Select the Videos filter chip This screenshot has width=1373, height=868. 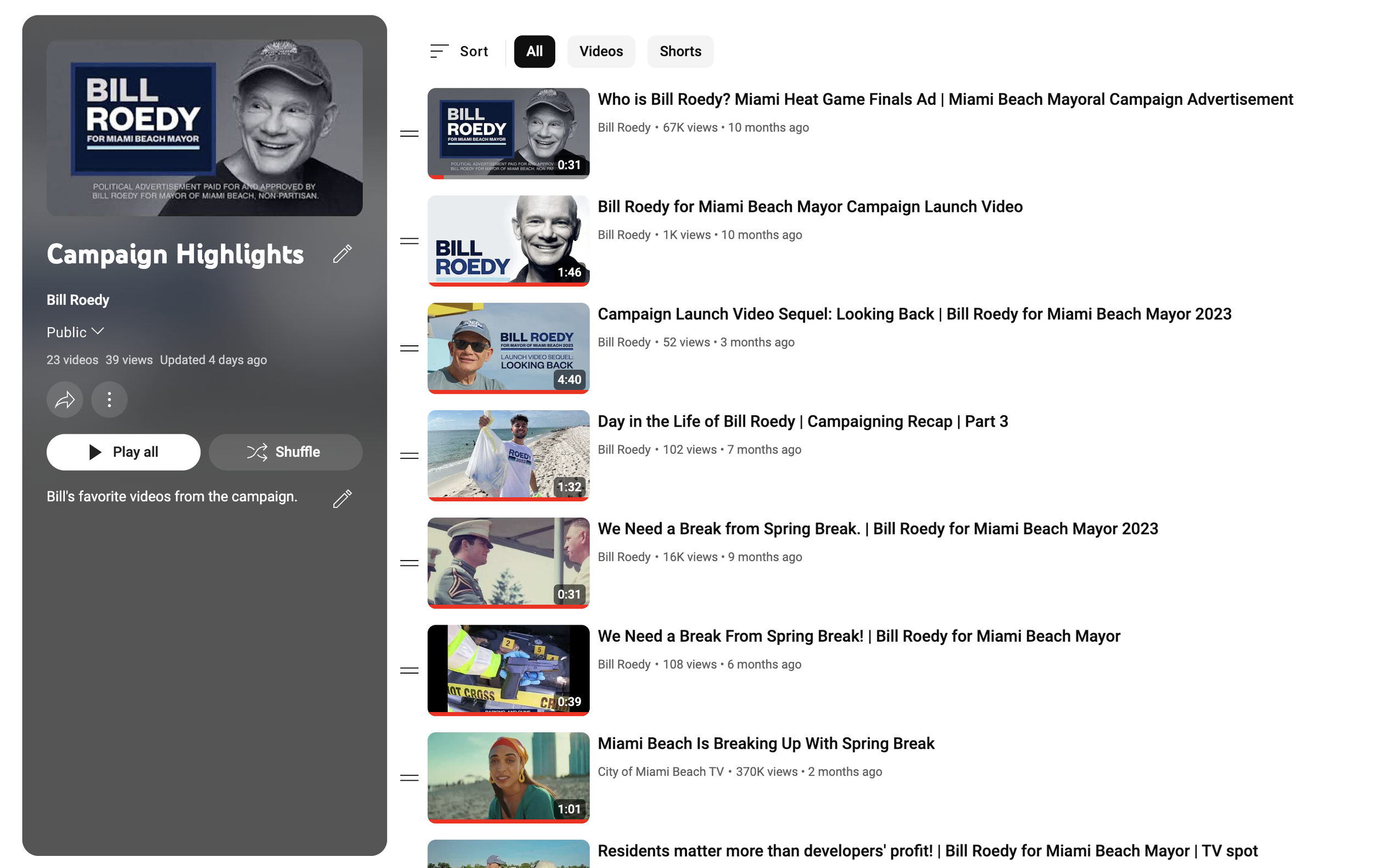[x=601, y=51]
